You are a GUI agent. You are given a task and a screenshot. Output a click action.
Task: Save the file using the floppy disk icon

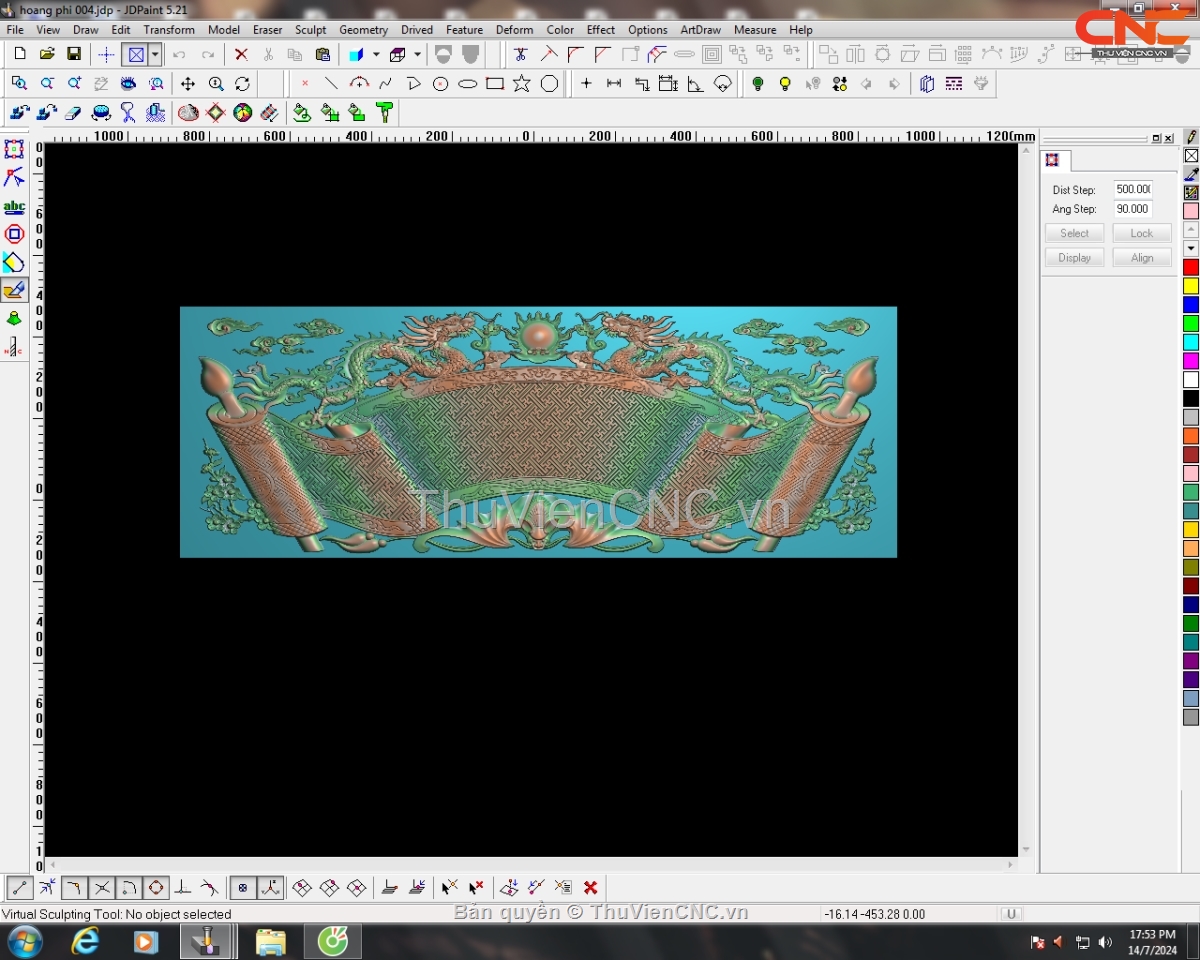pos(73,54)
